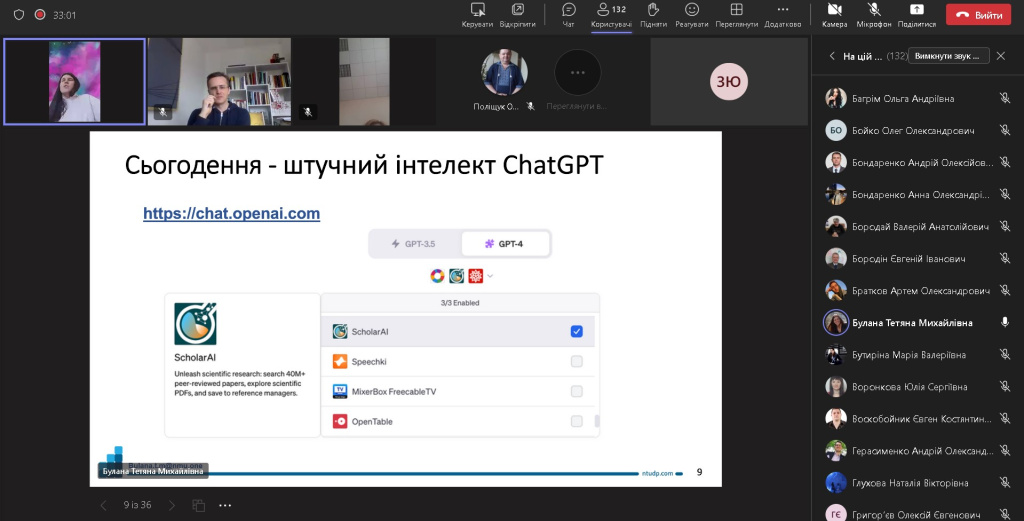Click the Вимкнути звук mute-all button
Image resolution: width=1024 pixels, height=521 pixels.
pyautogui.click(x=948, y=56)
